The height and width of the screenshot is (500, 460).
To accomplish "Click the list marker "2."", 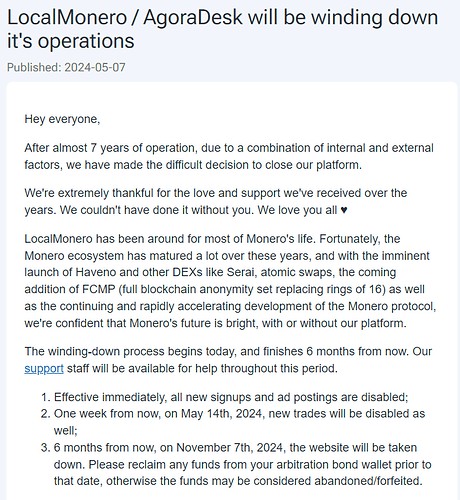I will click(46, 414).
